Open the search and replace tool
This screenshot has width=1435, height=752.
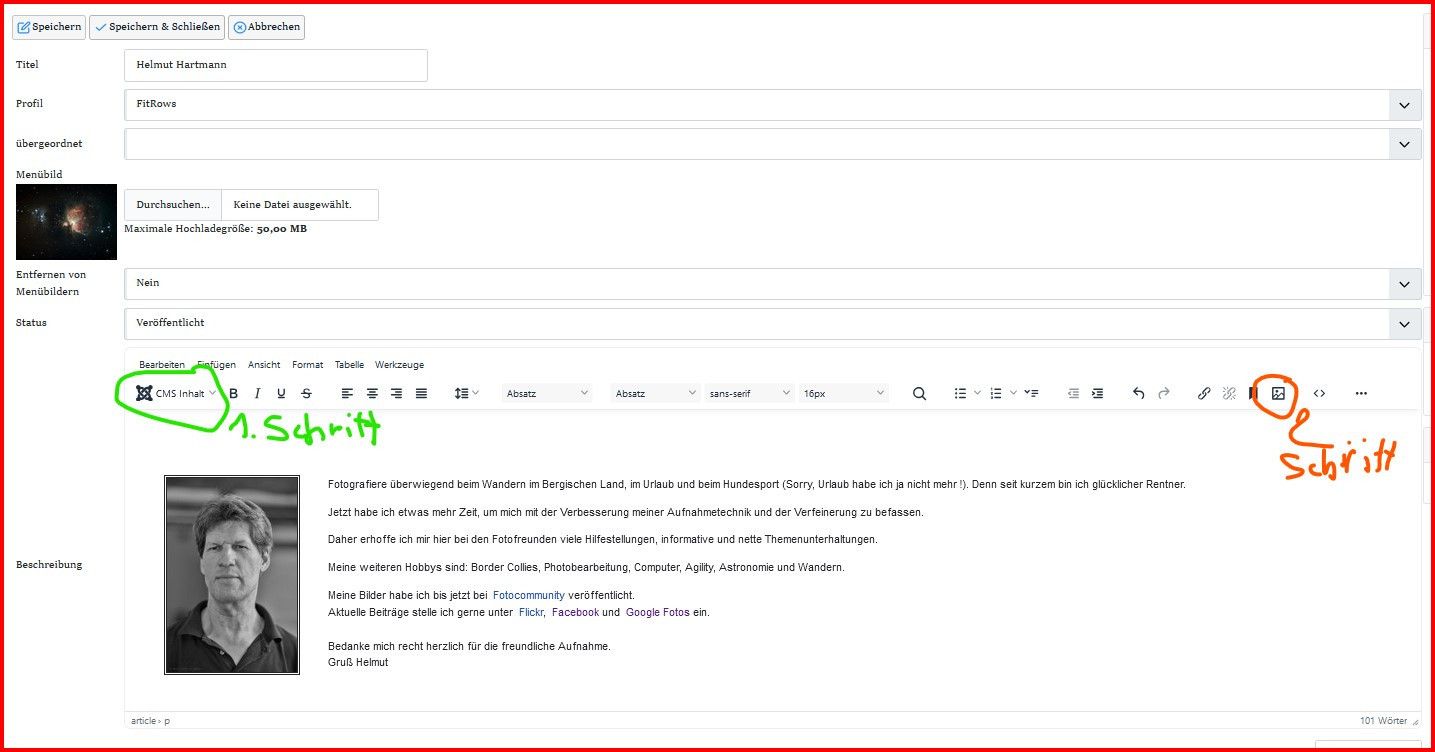click(x=919, y=394)
